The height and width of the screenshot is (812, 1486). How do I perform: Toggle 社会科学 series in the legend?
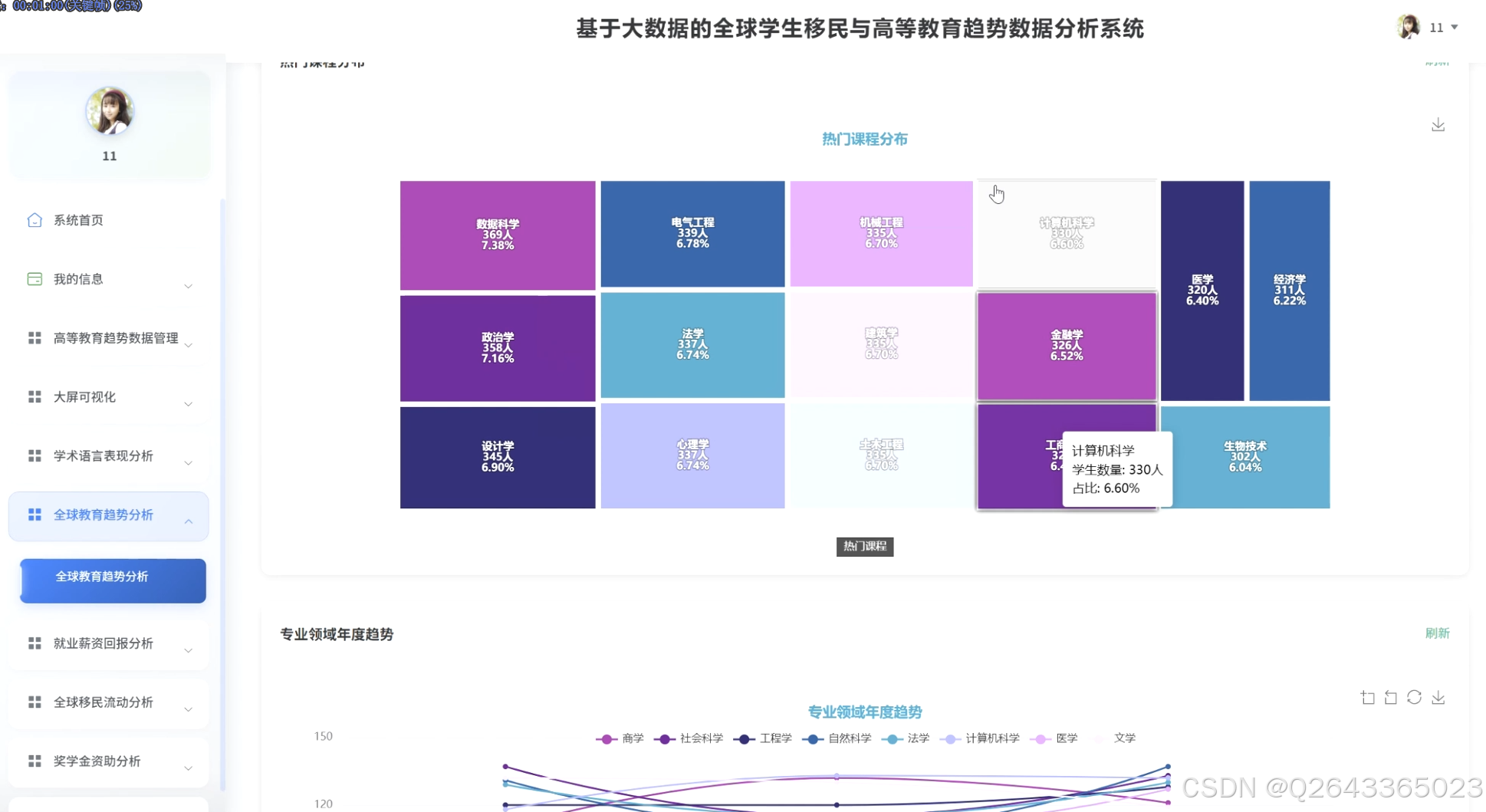pos(689,738)
